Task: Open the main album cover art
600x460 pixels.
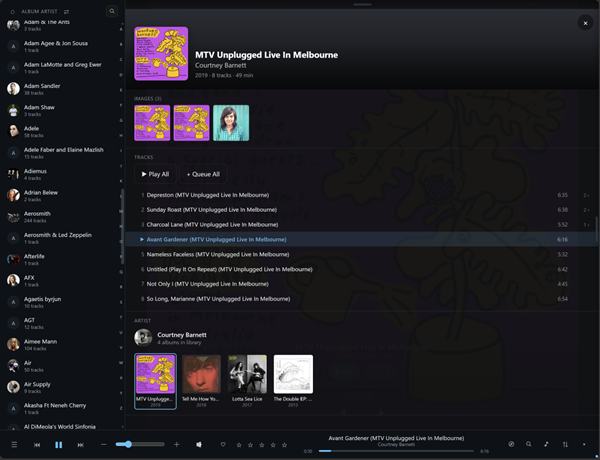Action: (161, 54)
